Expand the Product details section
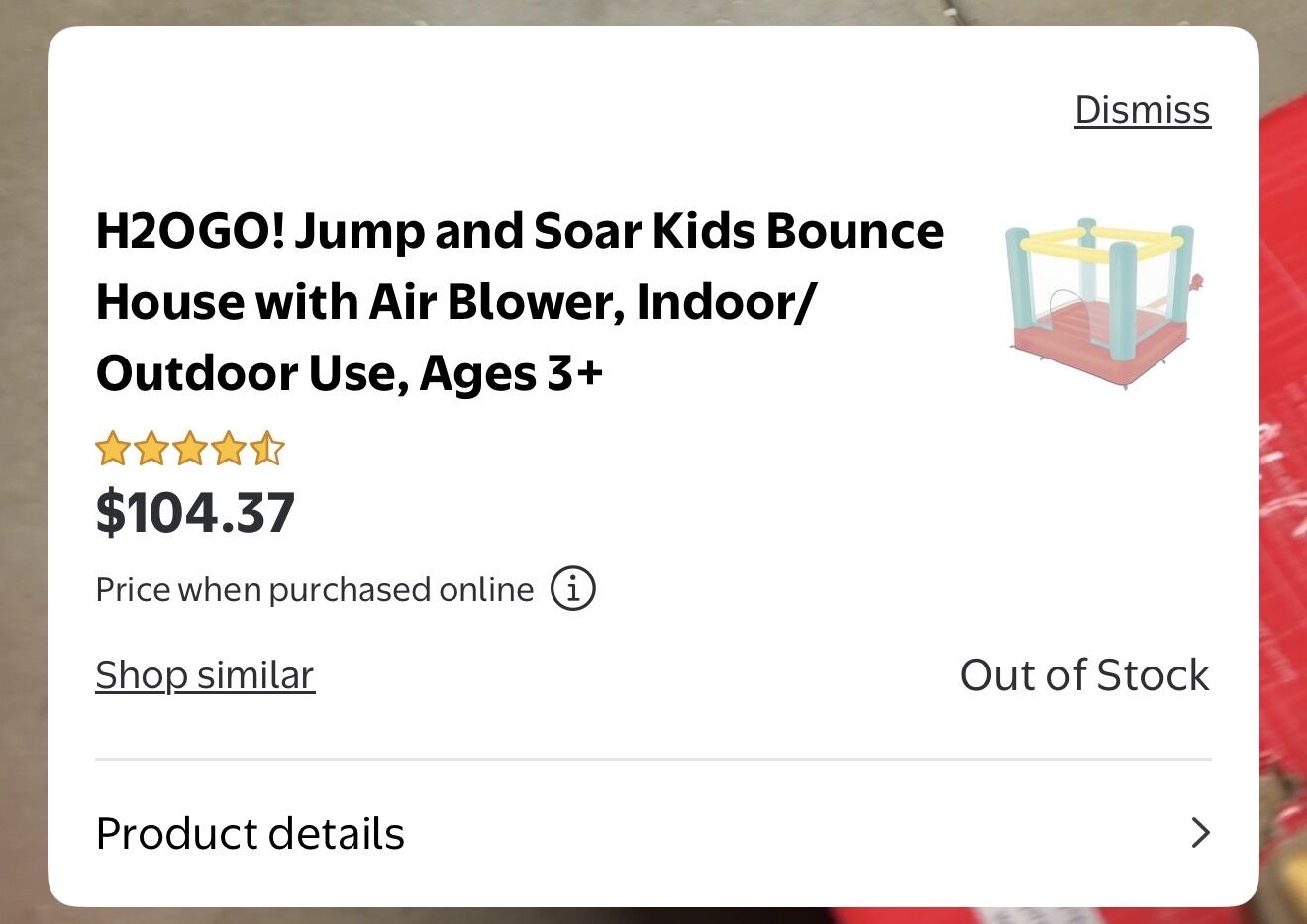This screenshot has width=1307, height=924. coord(250,833)
